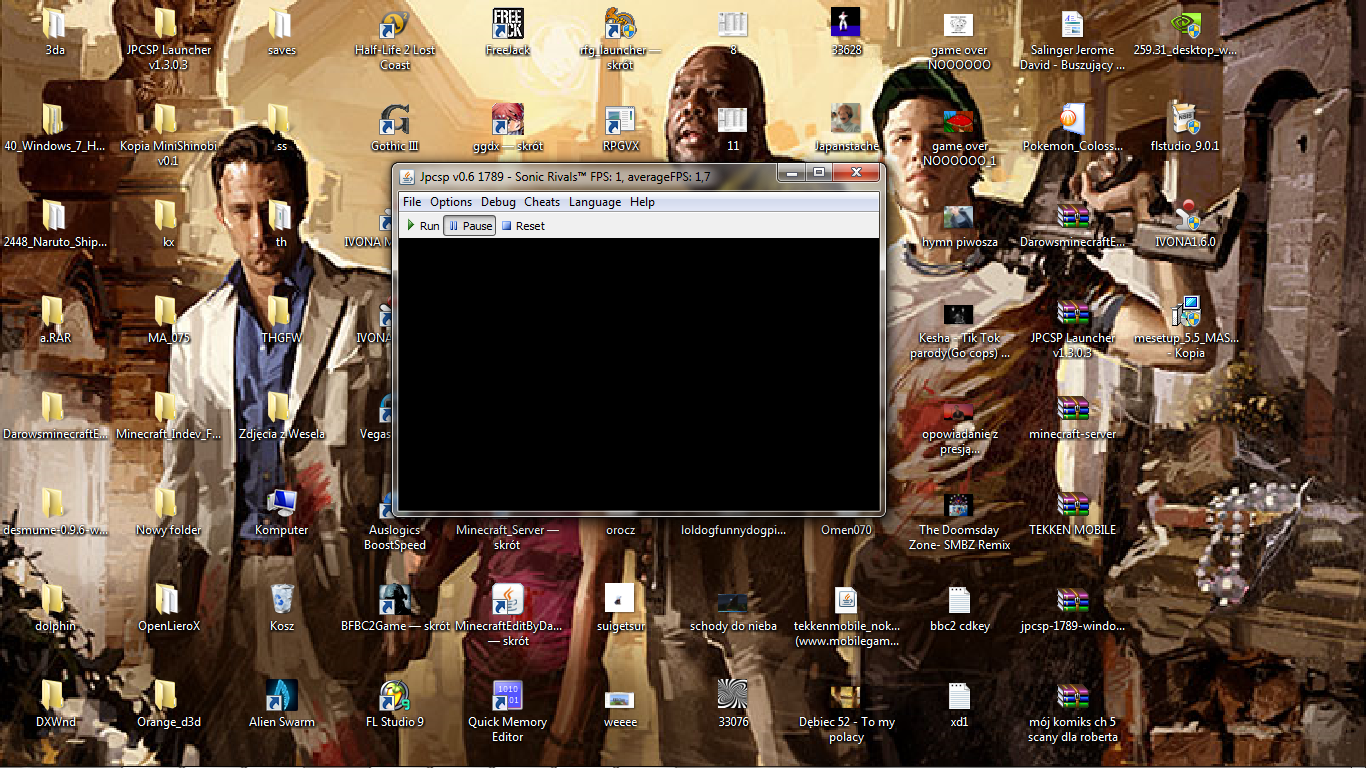This screenshot has width=1366, height=768.
Task: Open the Help menu
Action: click(642, 202)
